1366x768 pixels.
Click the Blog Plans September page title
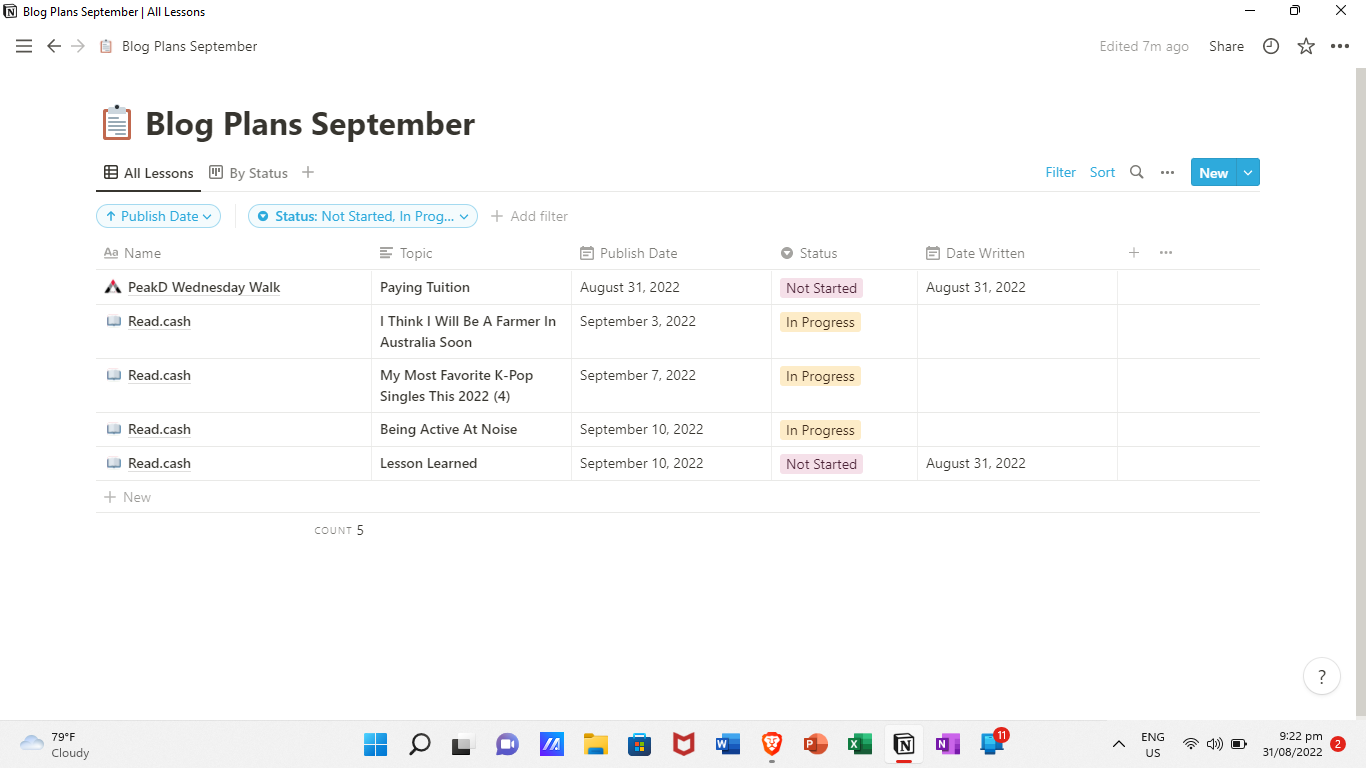tap(310, 124)
